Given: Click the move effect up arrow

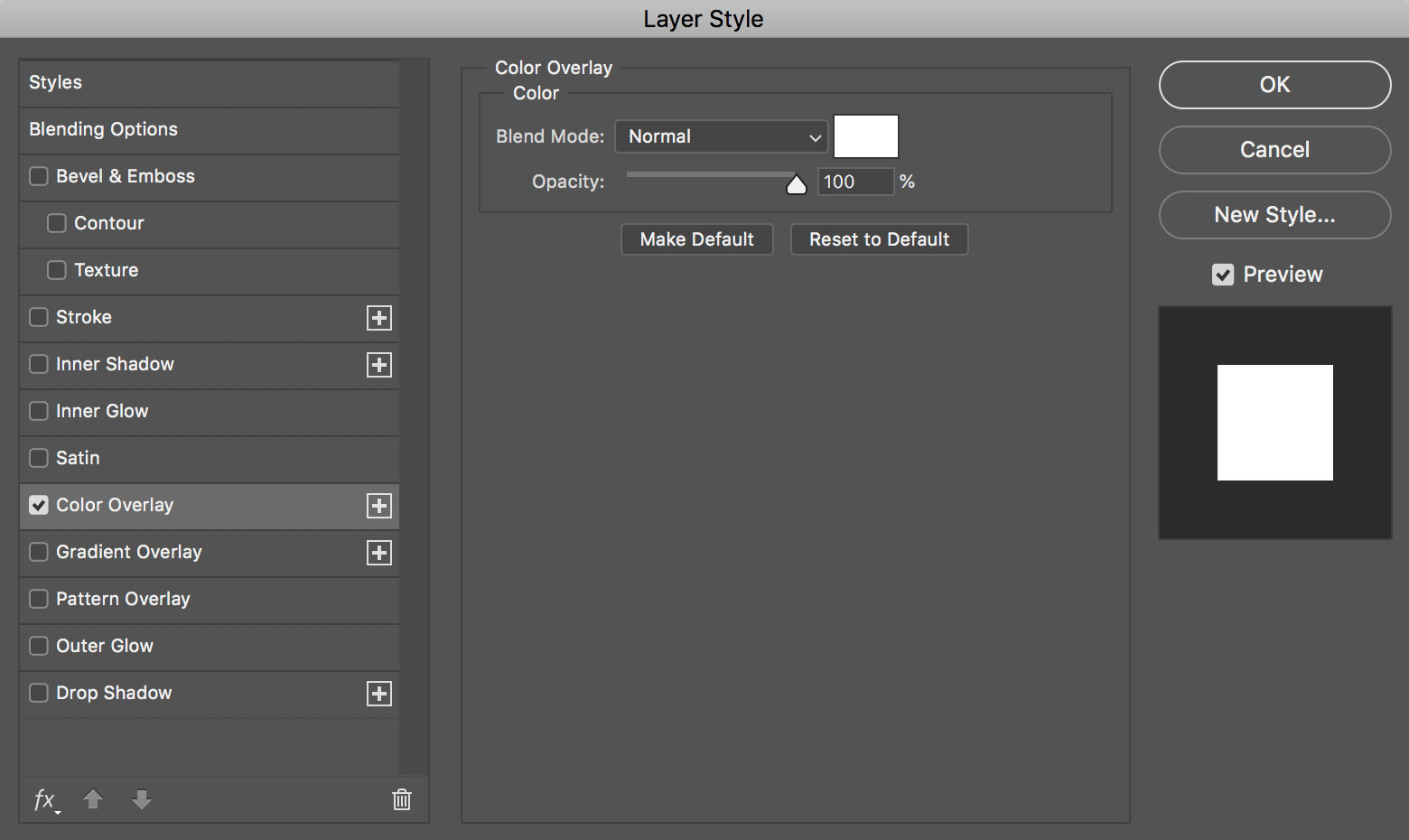Looking at the screenshot, I should pos(93,799).
